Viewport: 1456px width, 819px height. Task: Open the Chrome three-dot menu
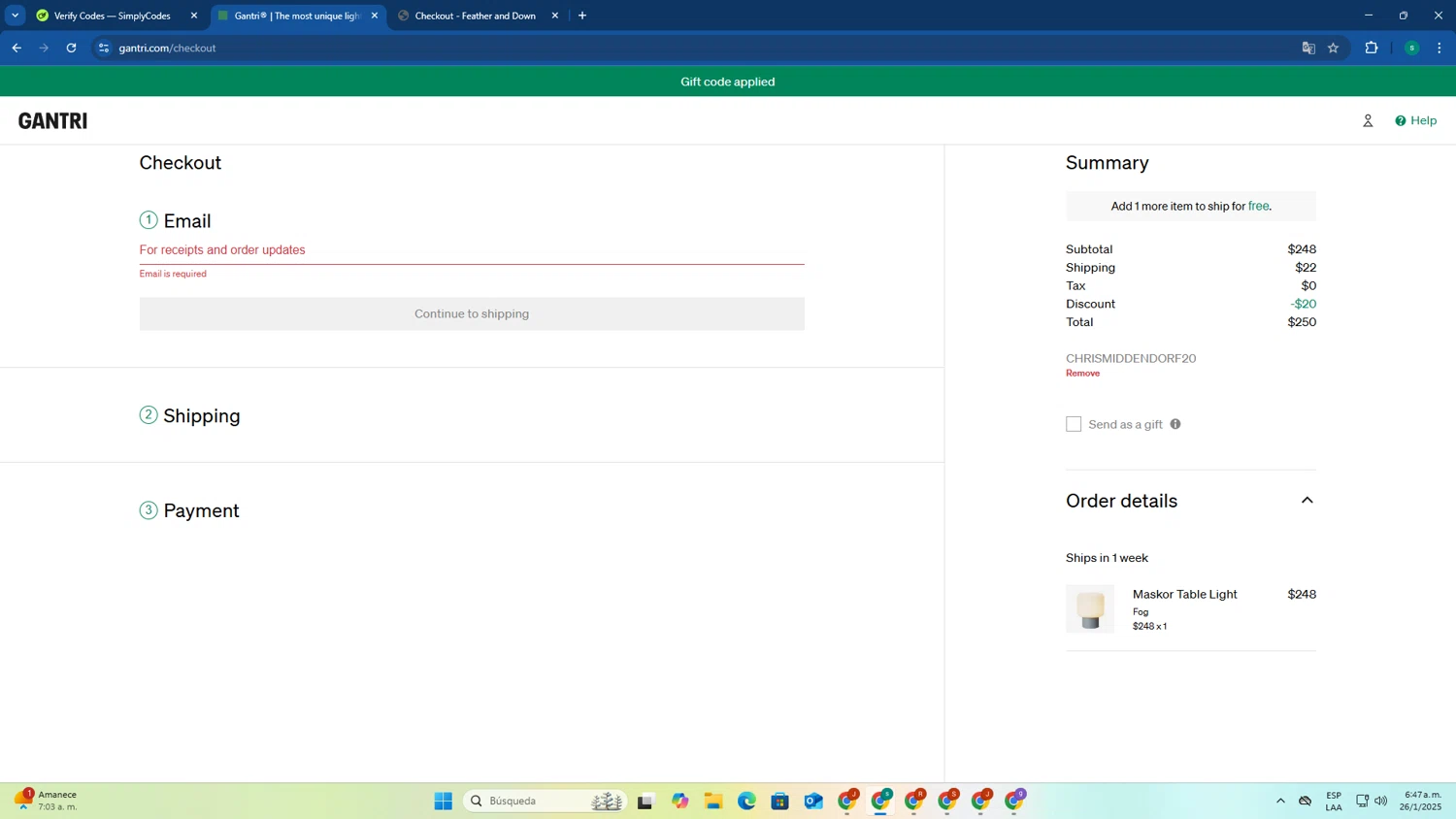[x=1439, y=48]
